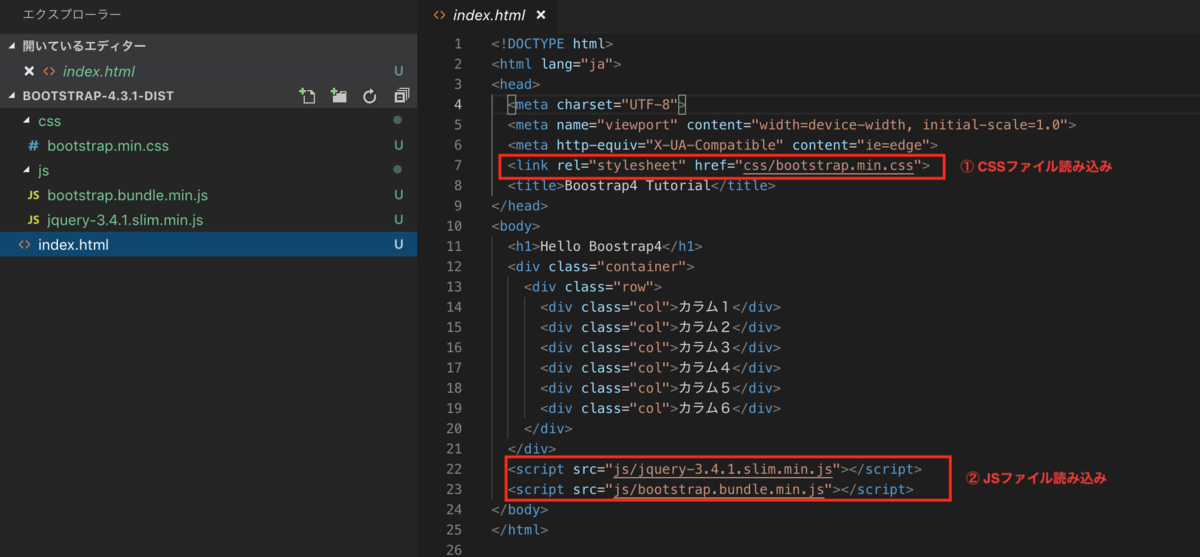Click the カラム6 column line

pos(660,408)
